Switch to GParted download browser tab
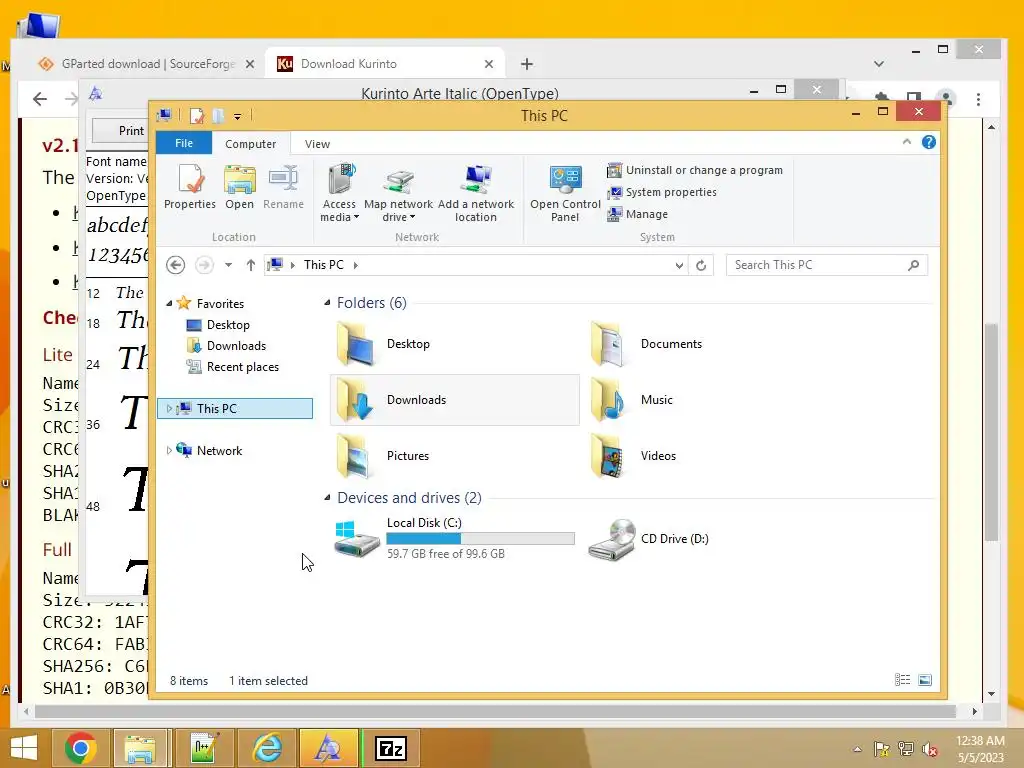This screenshot has height=768, width=1024. 148,63
